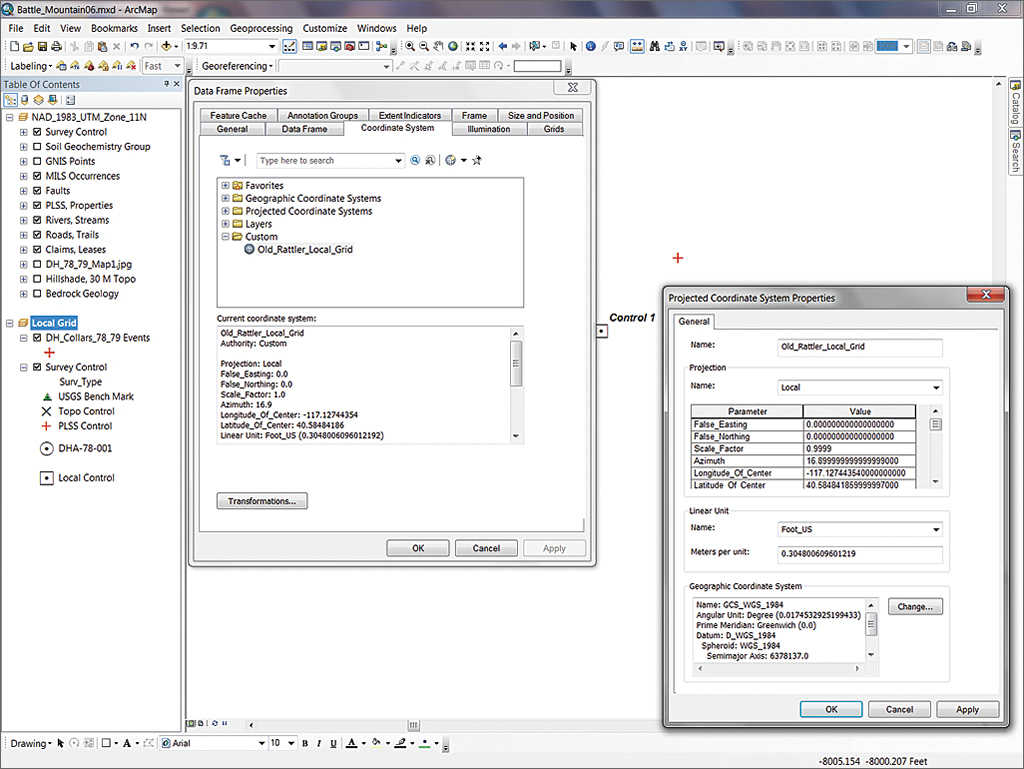This screenshot has height=769, width=1024.
Task: Click Bold in the Drawing toolbar
Action: pyautogui.click(x=305, y=744)
